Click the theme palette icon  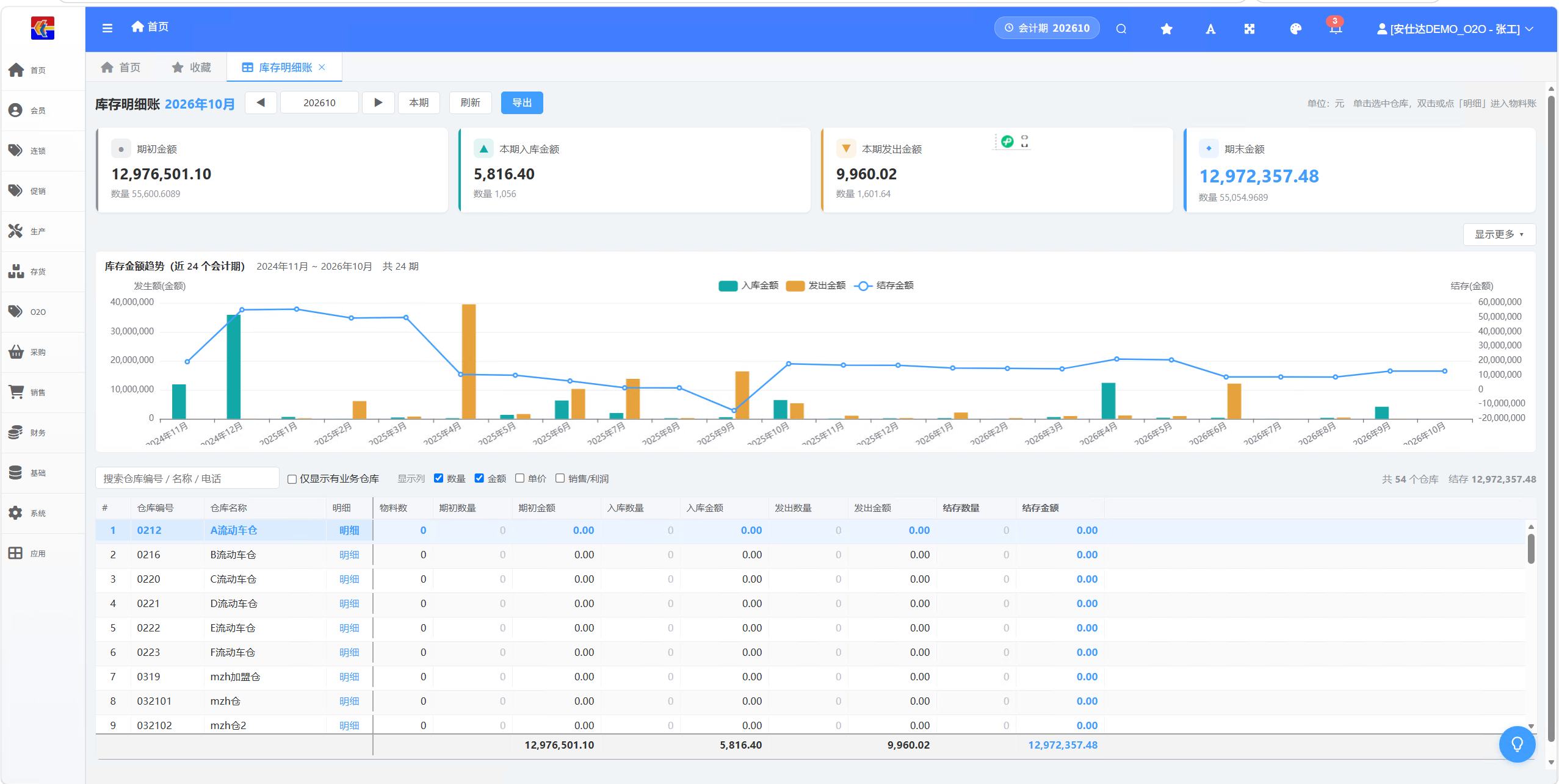(x=1295, y=29)
